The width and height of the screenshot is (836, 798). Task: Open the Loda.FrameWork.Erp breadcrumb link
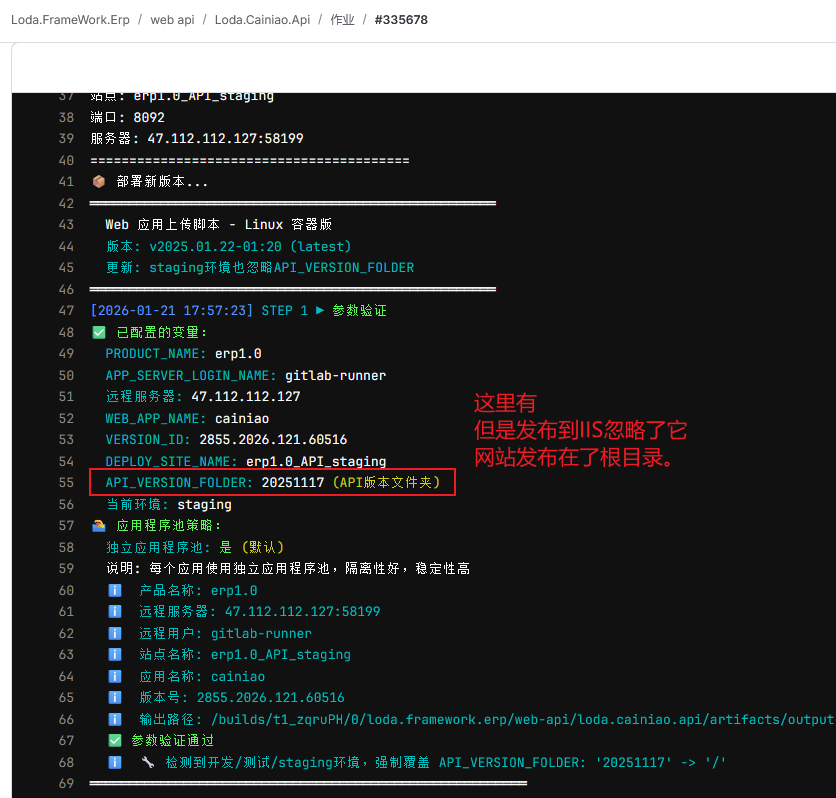pos(70,19)
